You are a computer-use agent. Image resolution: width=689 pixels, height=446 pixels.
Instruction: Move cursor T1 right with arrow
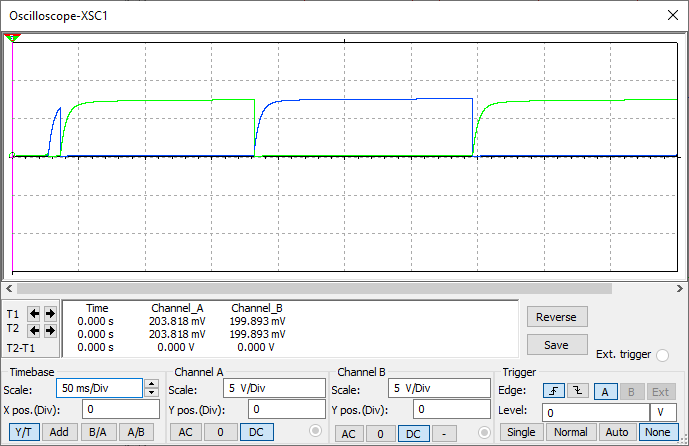50,314
